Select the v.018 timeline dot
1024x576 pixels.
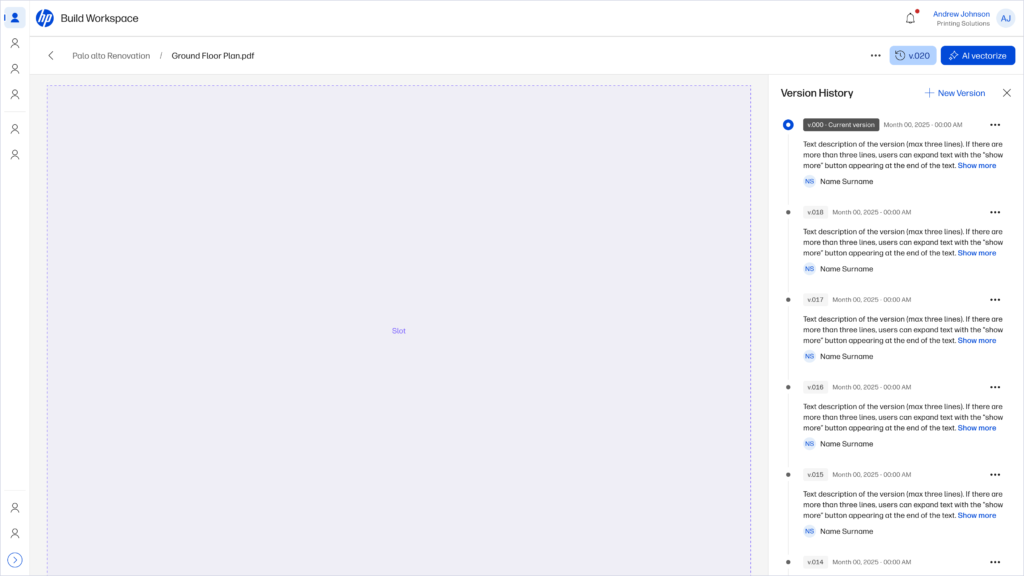tap(788, 212)
